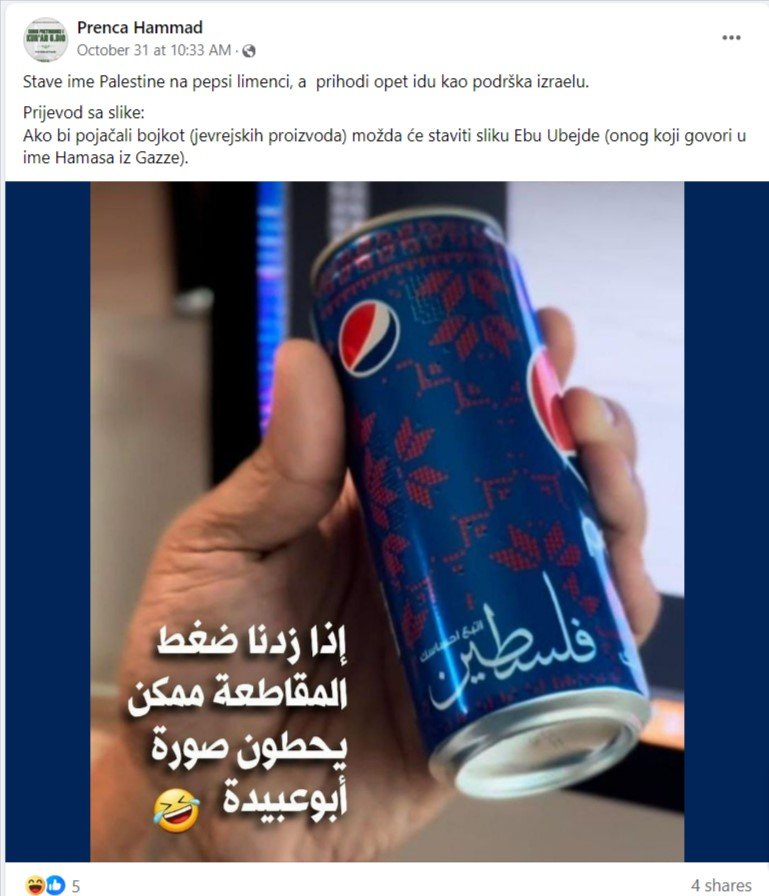Click the Haha reaction emoji icon
769x896 pixels.
[x=35, y=885]
